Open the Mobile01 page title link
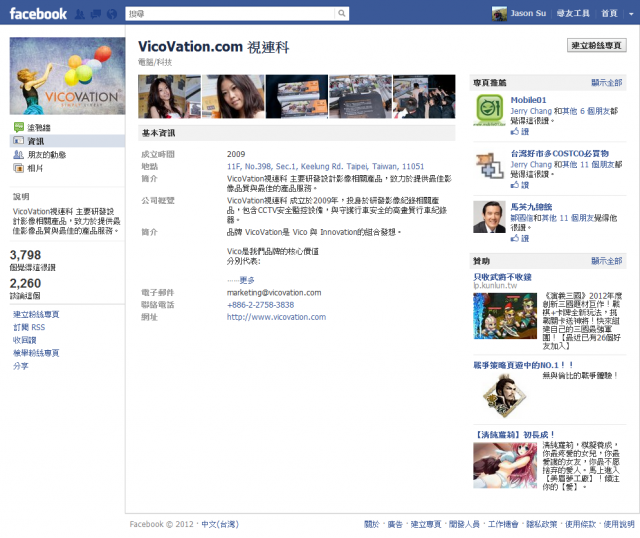This screenshot has height=538, width=640. click(x=528, y=100)
